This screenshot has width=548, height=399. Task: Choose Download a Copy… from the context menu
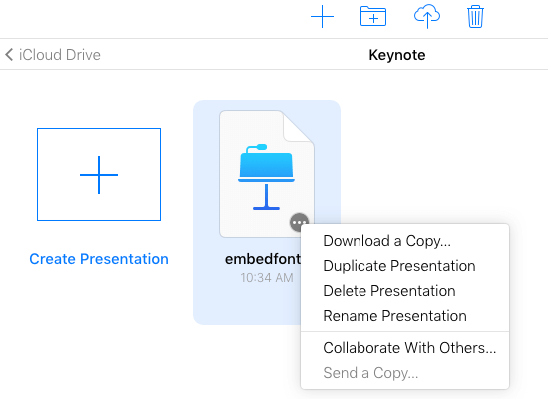pos(387,241)
